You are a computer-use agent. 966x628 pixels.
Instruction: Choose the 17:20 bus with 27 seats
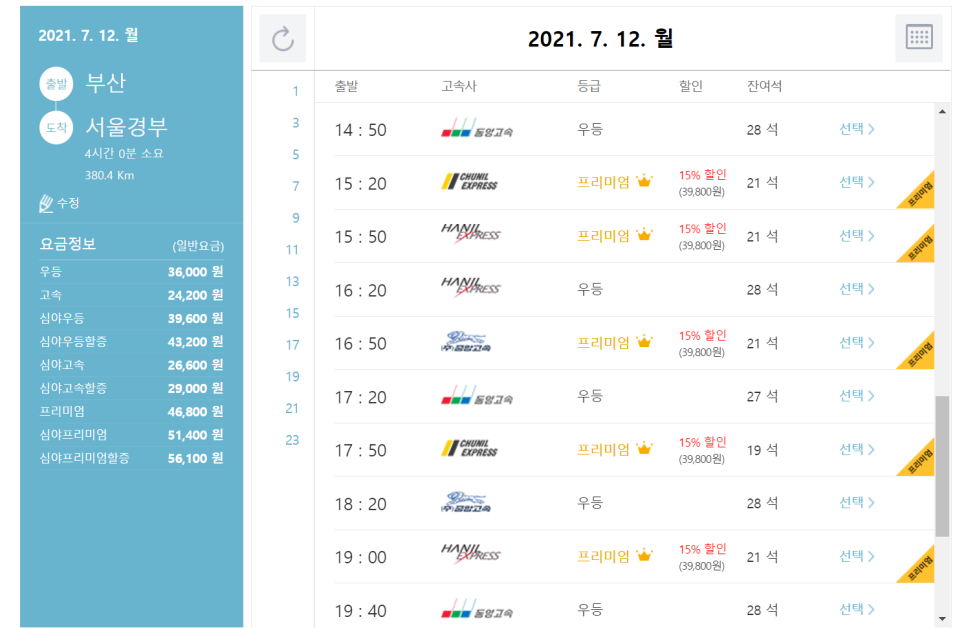coord(856,396)
